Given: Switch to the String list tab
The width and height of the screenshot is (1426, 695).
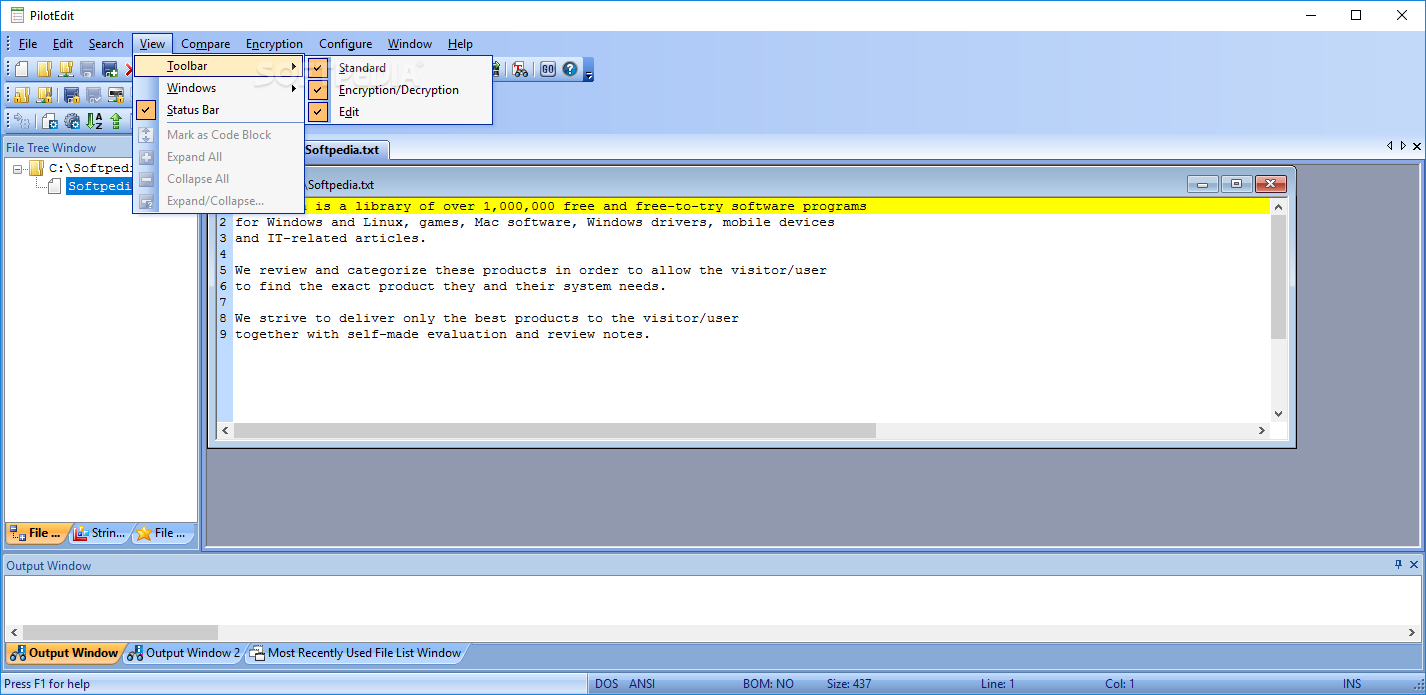Looking at the screenshot, I should (100, 533).
